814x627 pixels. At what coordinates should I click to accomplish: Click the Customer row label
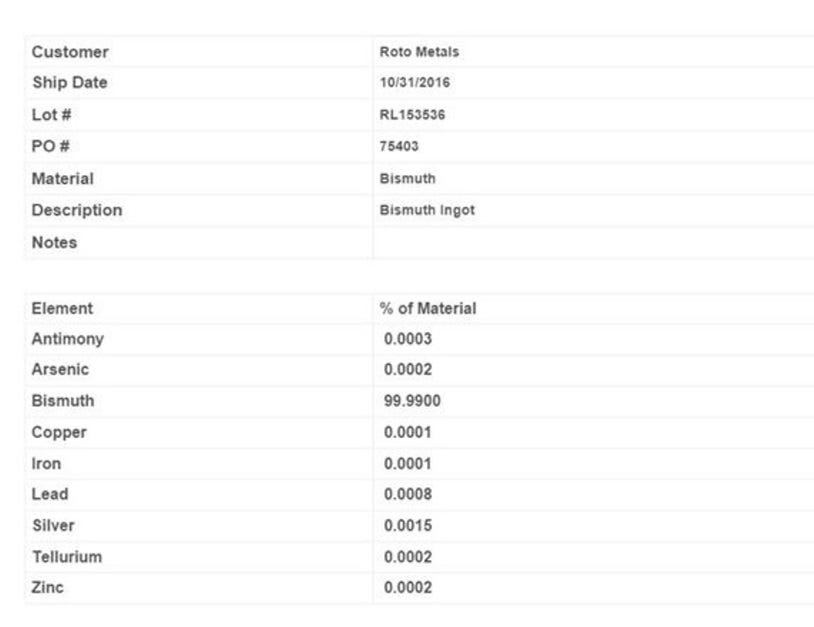[x=70, y=52]
